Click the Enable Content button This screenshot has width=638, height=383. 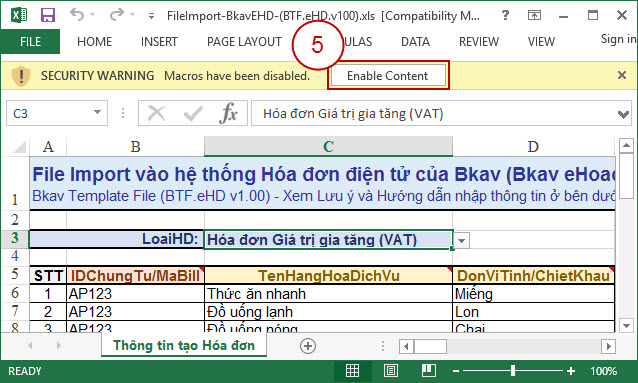tap(388, 76)
